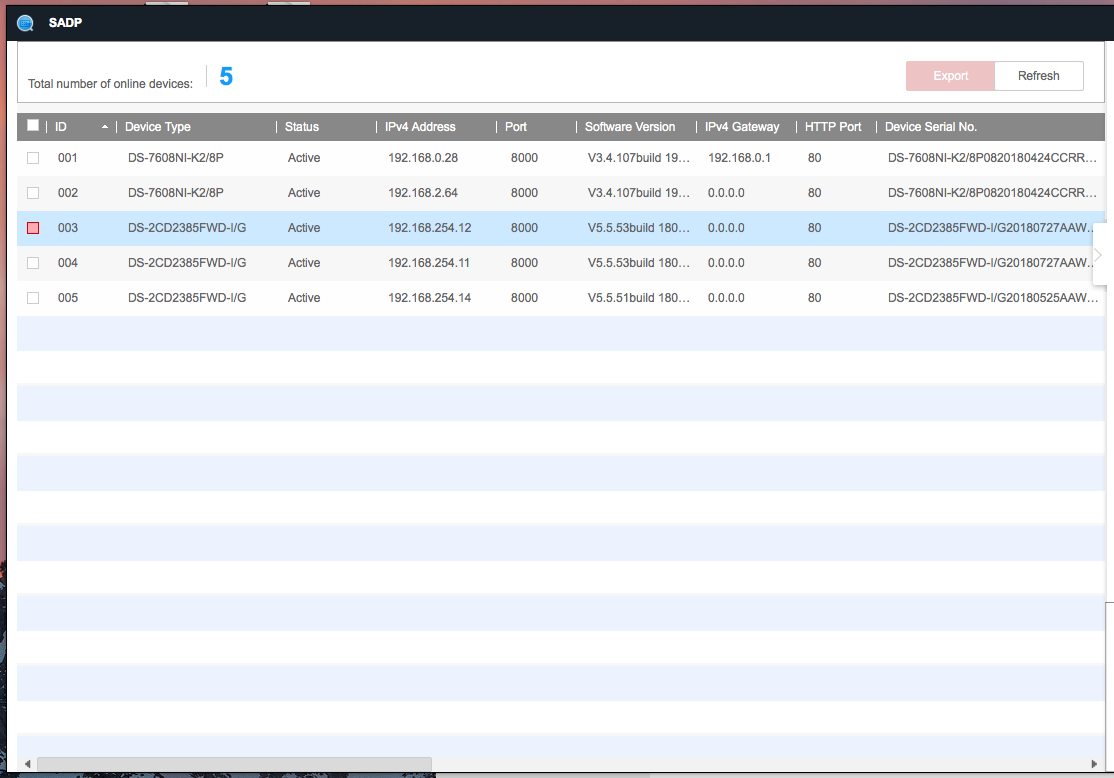Uncheck the highlighted checkbox on row 003
1114x778 pixels.
(x=33, y=228)
